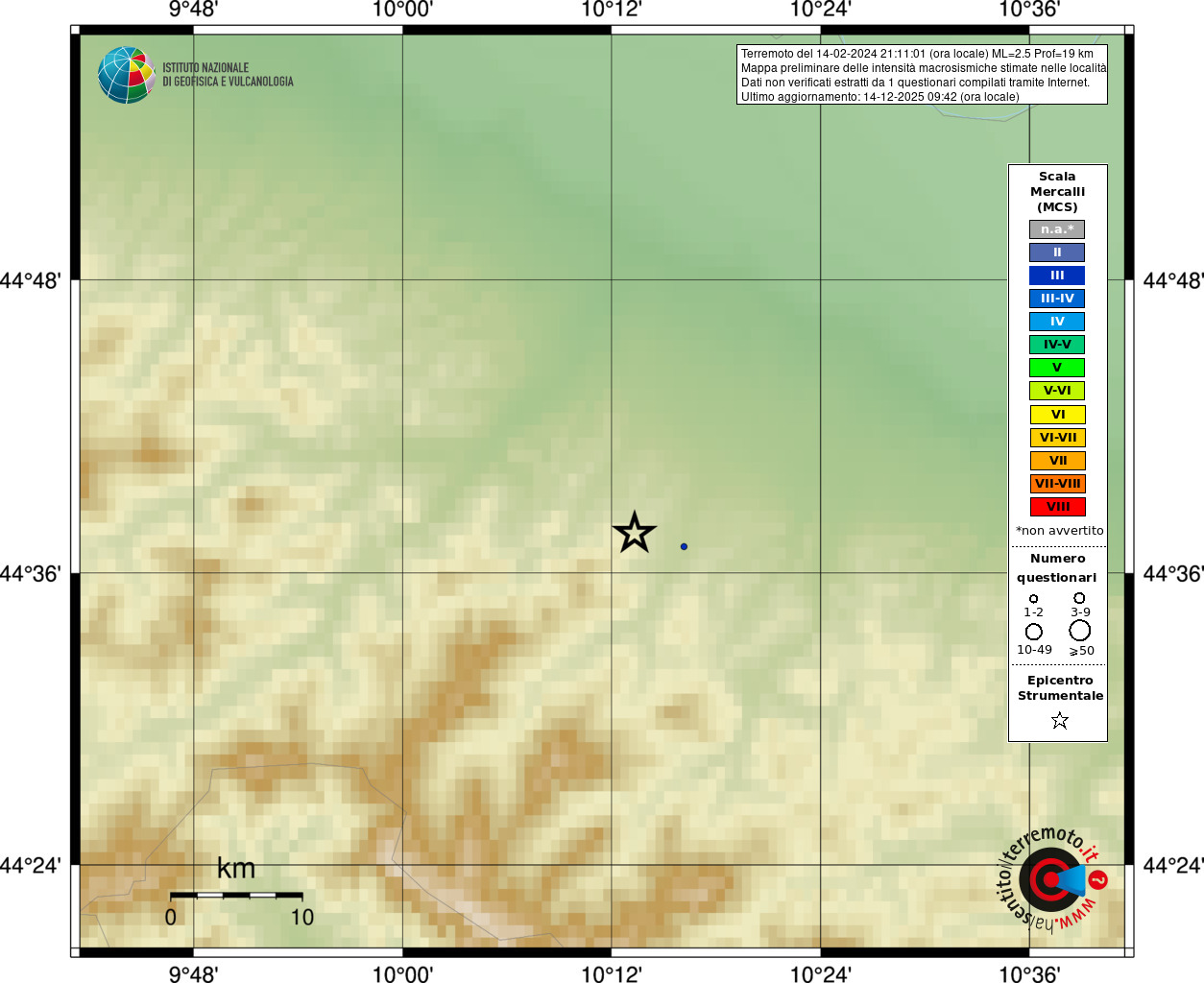Click the '*non avvertito' legend note

tap(1059, 531)
